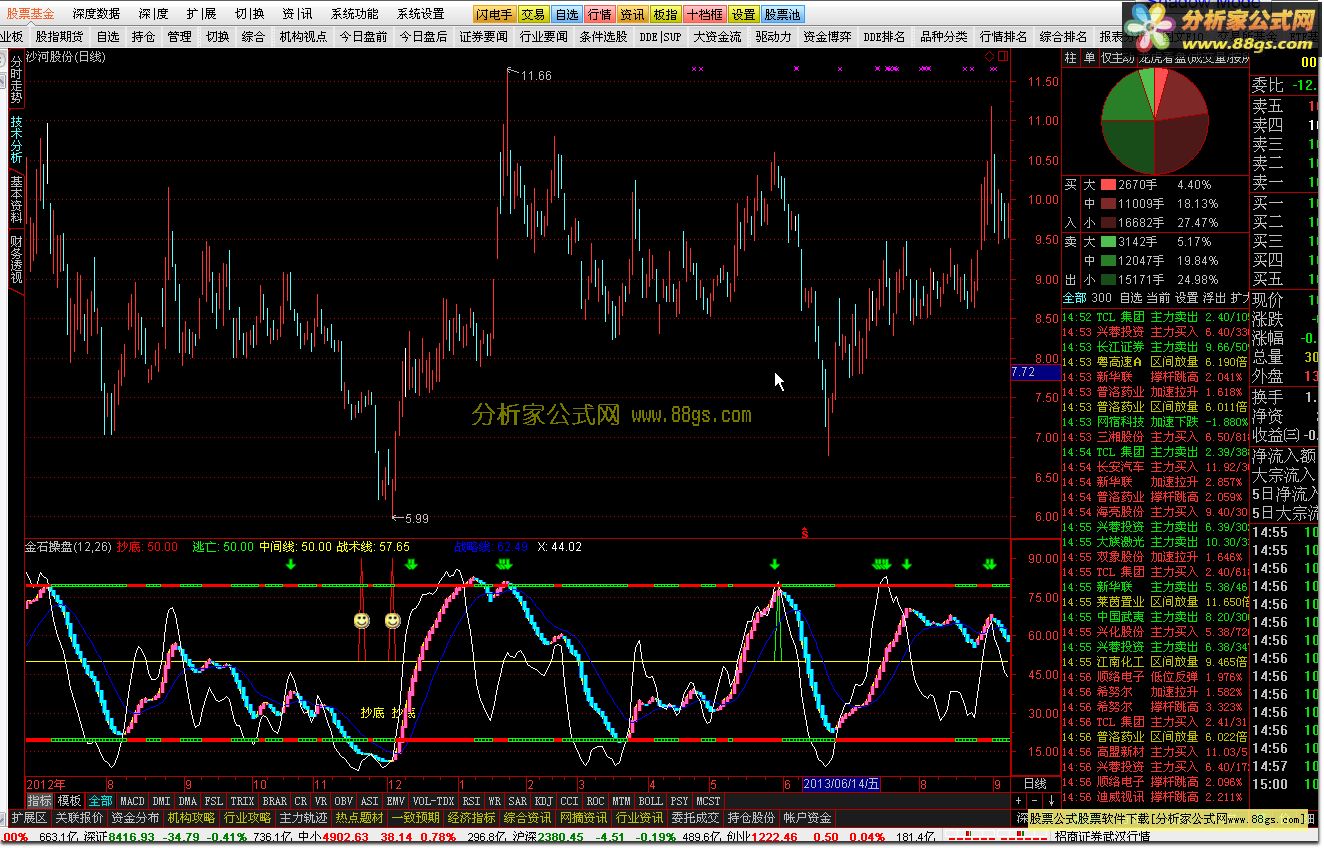This screenshot has height=848, width=1324.
Task: Click the diamond icon at chart top-right
Action: point(989,57)
